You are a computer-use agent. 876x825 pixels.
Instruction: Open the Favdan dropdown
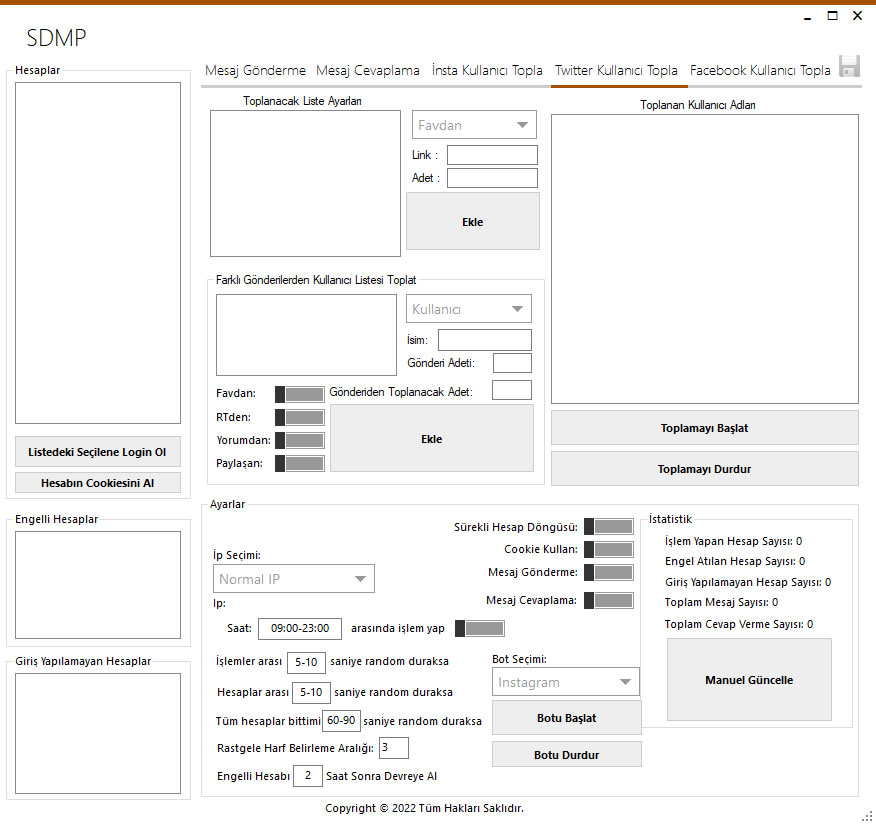click(474, 125)
